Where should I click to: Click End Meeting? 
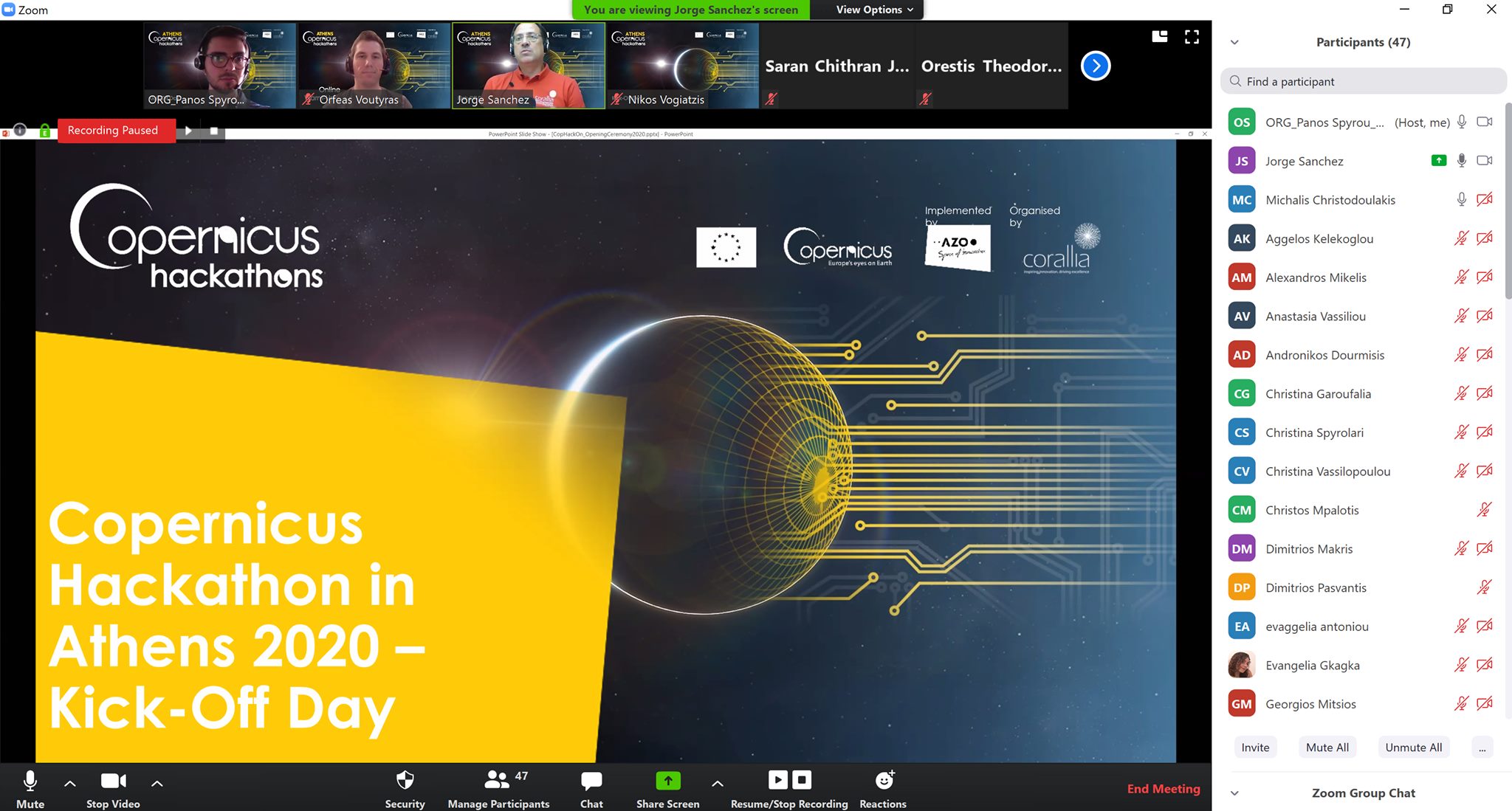pos(1164,789)
